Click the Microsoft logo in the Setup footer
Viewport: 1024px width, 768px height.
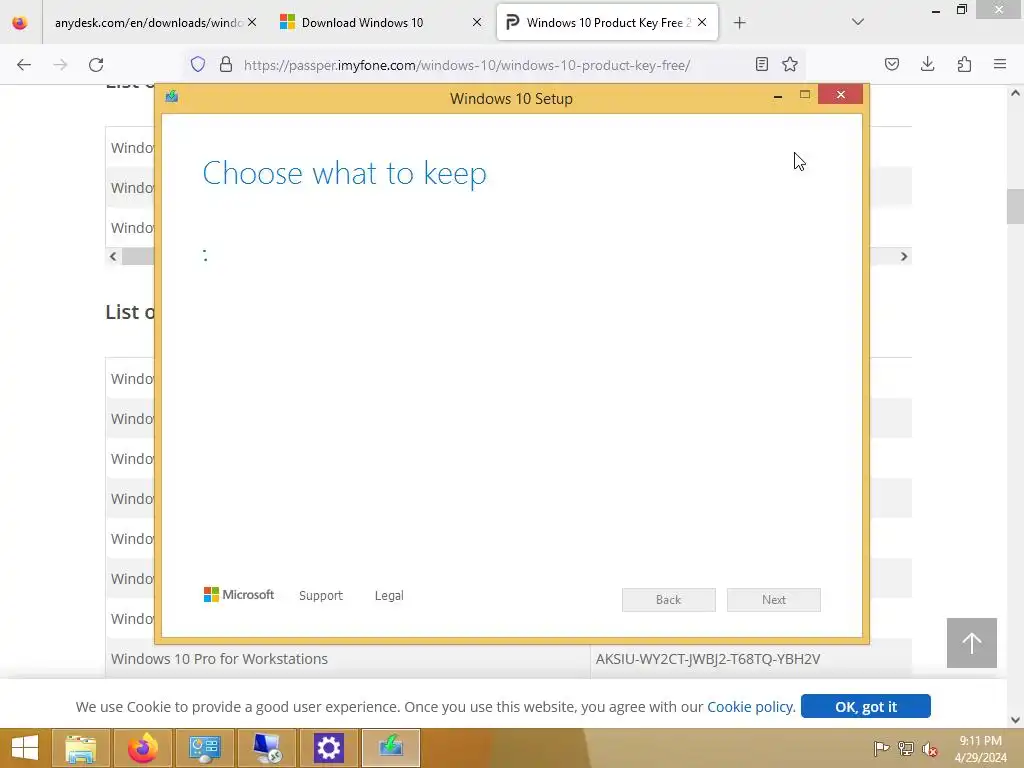239,594
